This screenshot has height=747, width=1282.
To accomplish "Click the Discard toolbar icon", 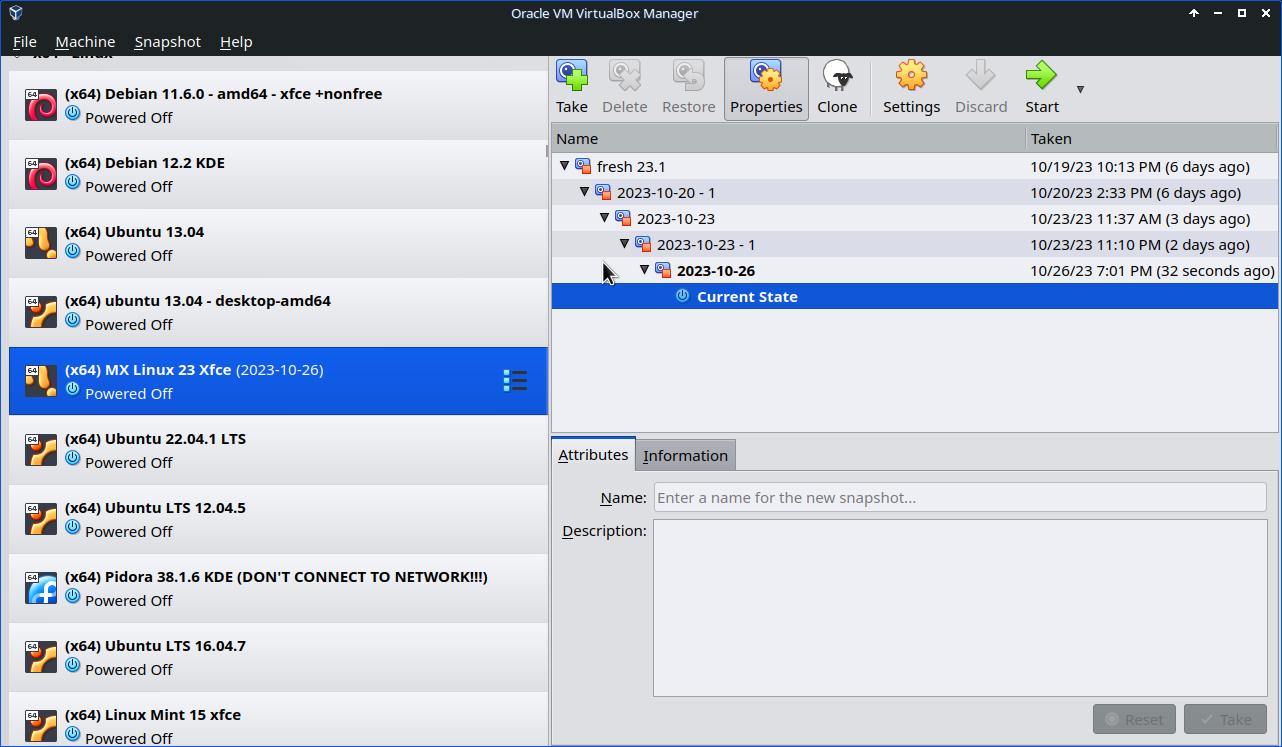I will point(980,76).
